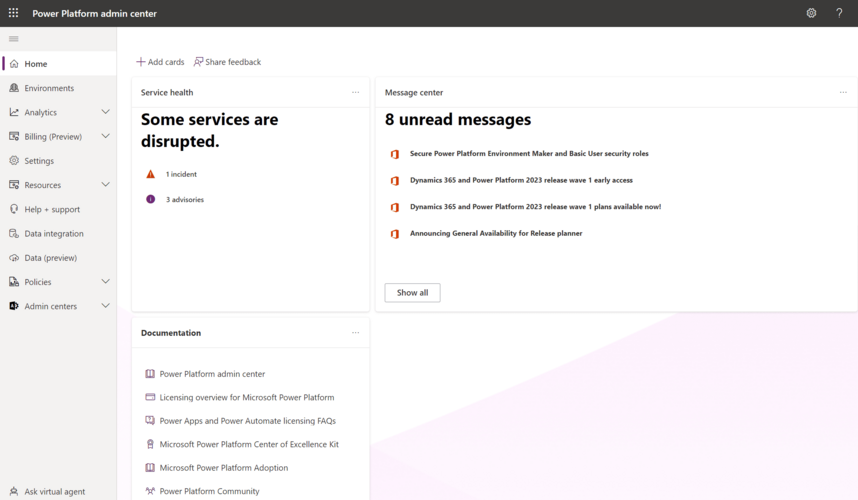The image size is (858, 500).
Task: View the 1 incident link
Action: pos(181,174)
